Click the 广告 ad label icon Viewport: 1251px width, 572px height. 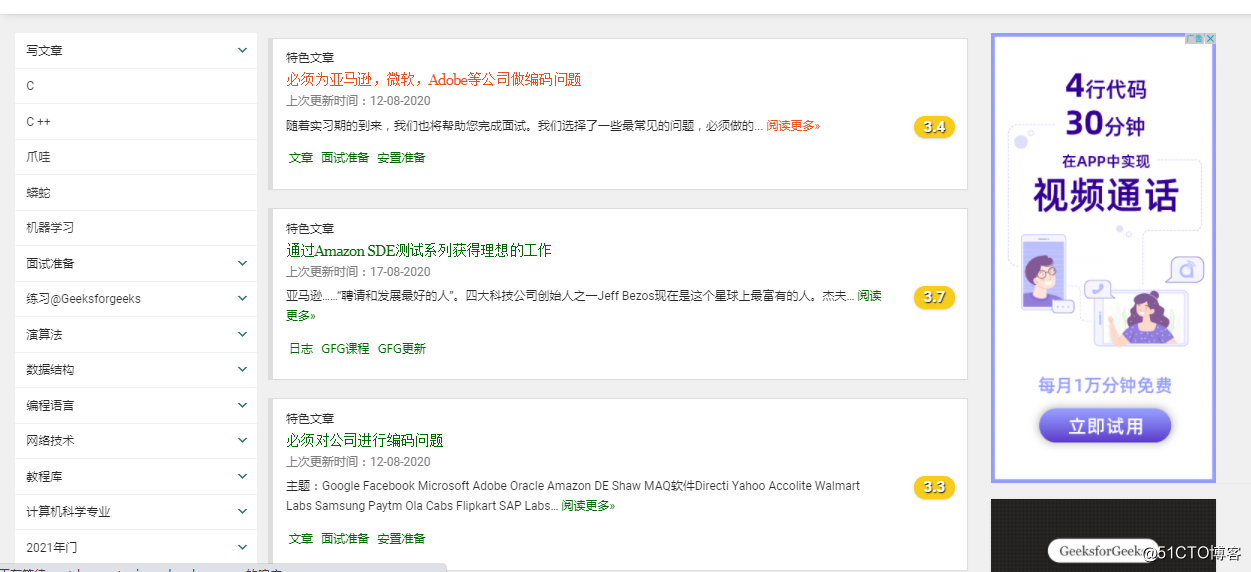(x=1195, y=39)
